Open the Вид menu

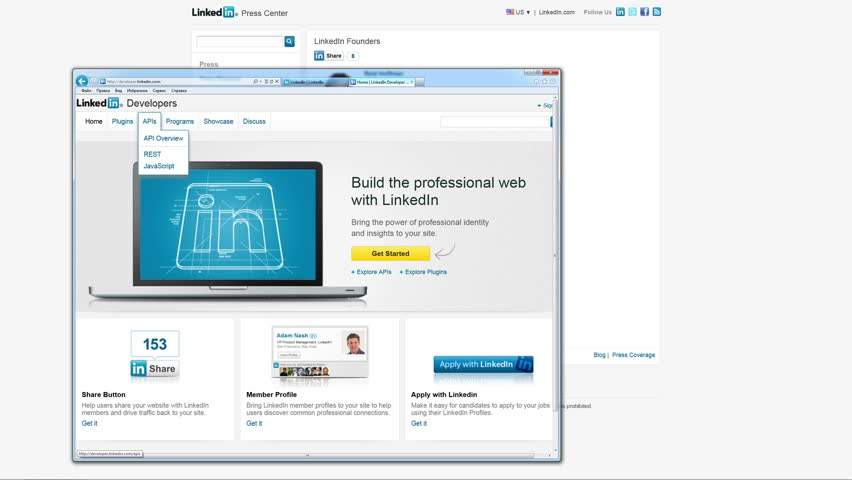(x=118, y=91)
